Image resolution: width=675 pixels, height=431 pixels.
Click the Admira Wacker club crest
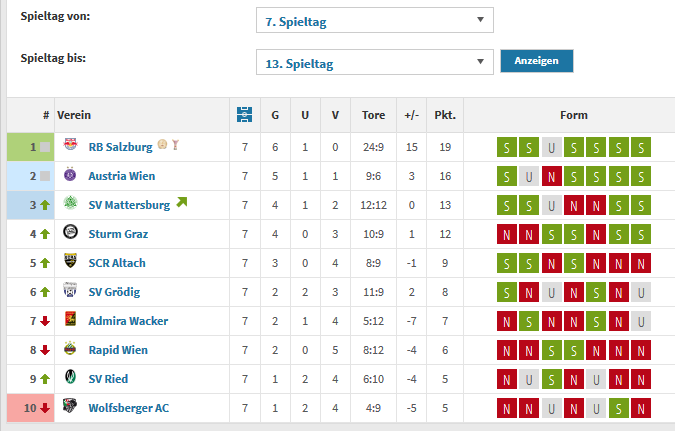[70, 319]
